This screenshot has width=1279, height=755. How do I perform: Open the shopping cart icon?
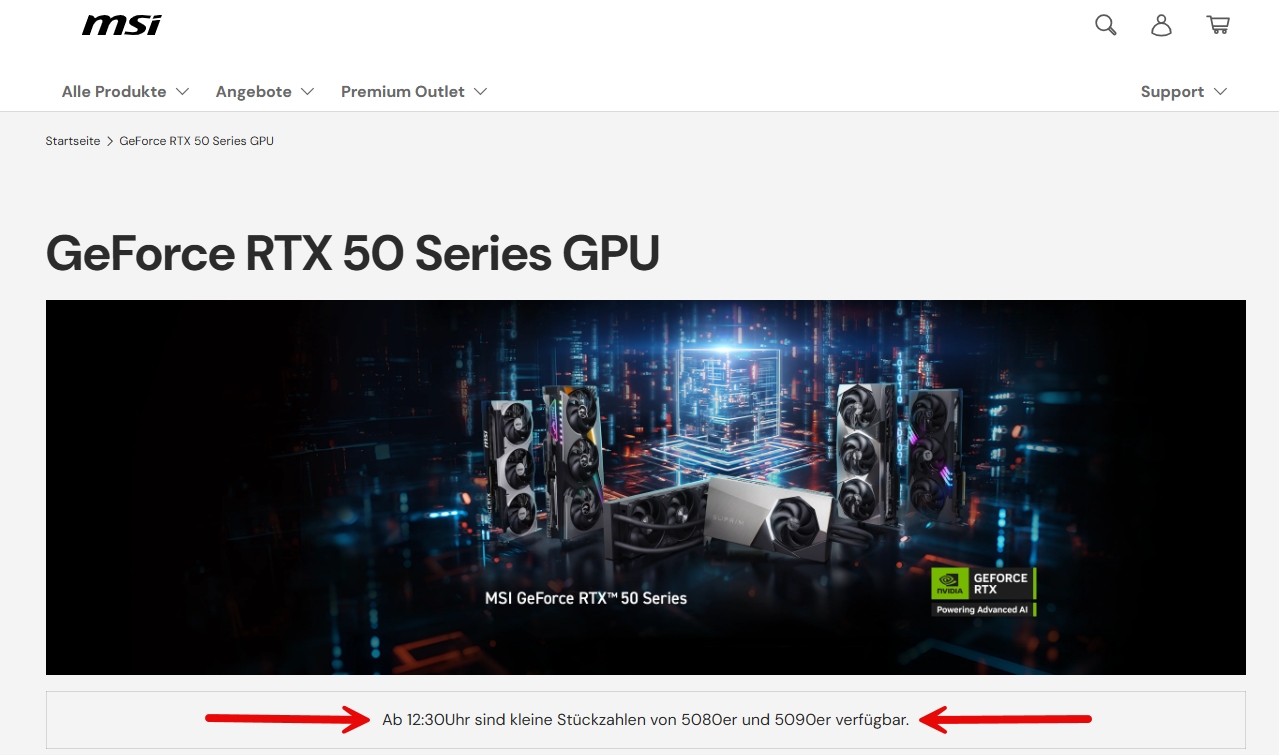pos(1218,25)
